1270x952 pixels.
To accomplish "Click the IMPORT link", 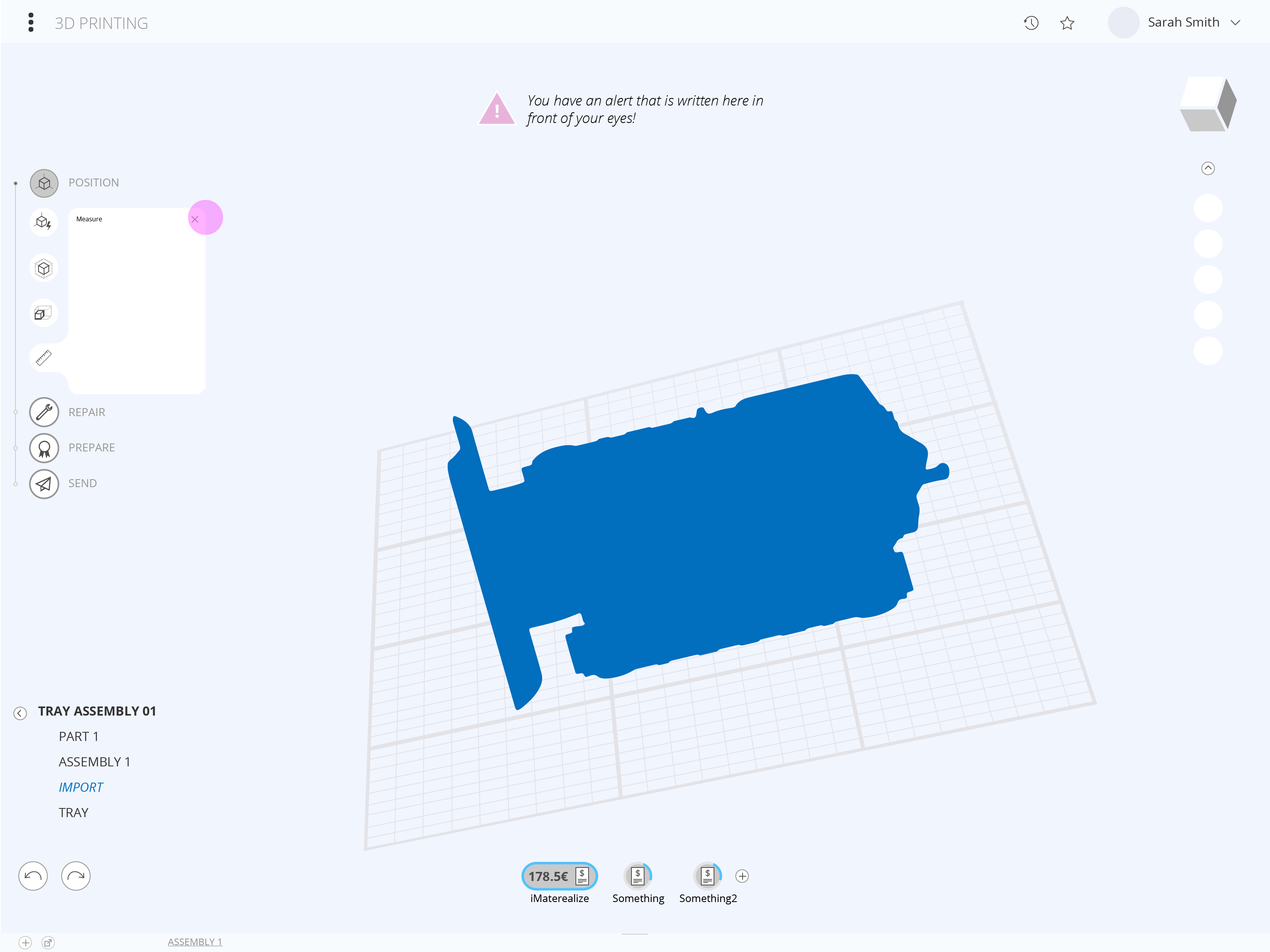I will click(x=81, y=787).
